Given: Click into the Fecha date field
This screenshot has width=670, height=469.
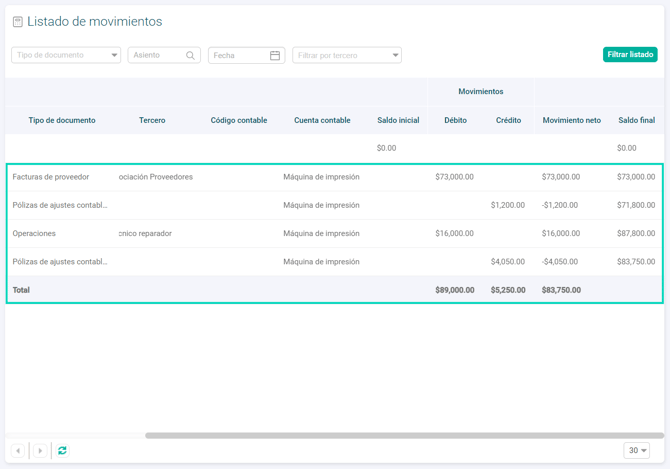Looking at the screenshot, I should pos(238,56).
